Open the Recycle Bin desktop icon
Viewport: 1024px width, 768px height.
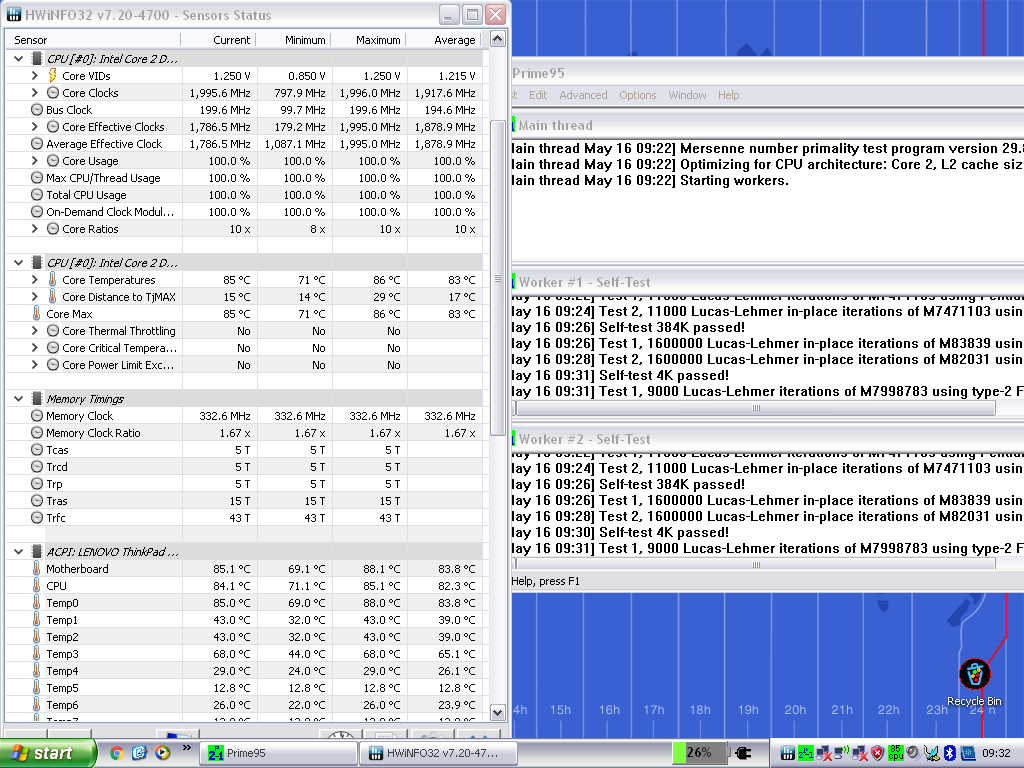974,682
